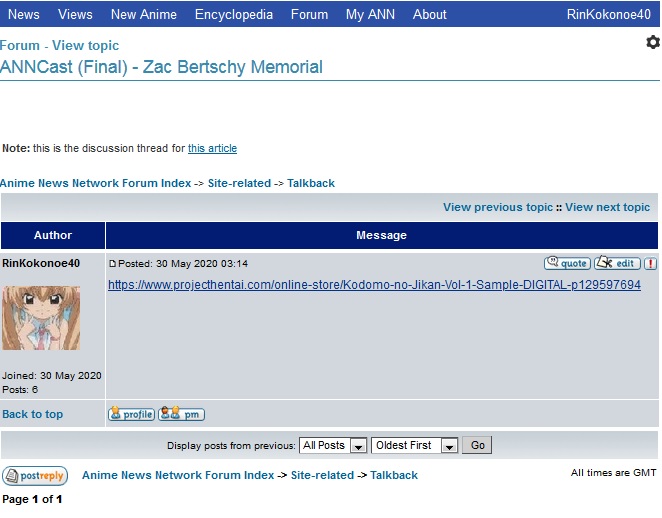
Task: Click 'Page 1 of 1' text
Action: coord(32,499)
